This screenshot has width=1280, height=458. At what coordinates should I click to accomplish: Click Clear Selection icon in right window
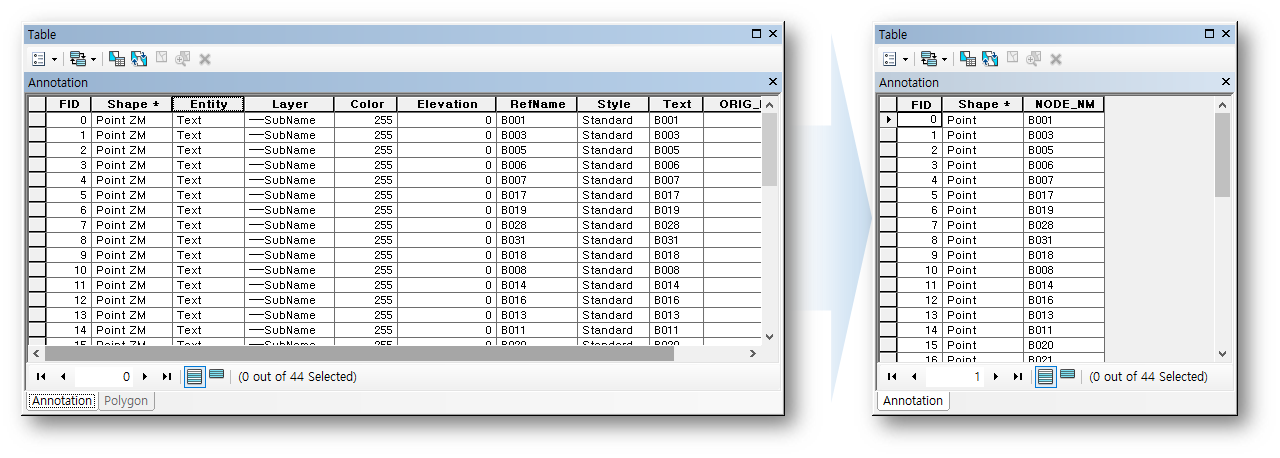(x=1012, y=59)
